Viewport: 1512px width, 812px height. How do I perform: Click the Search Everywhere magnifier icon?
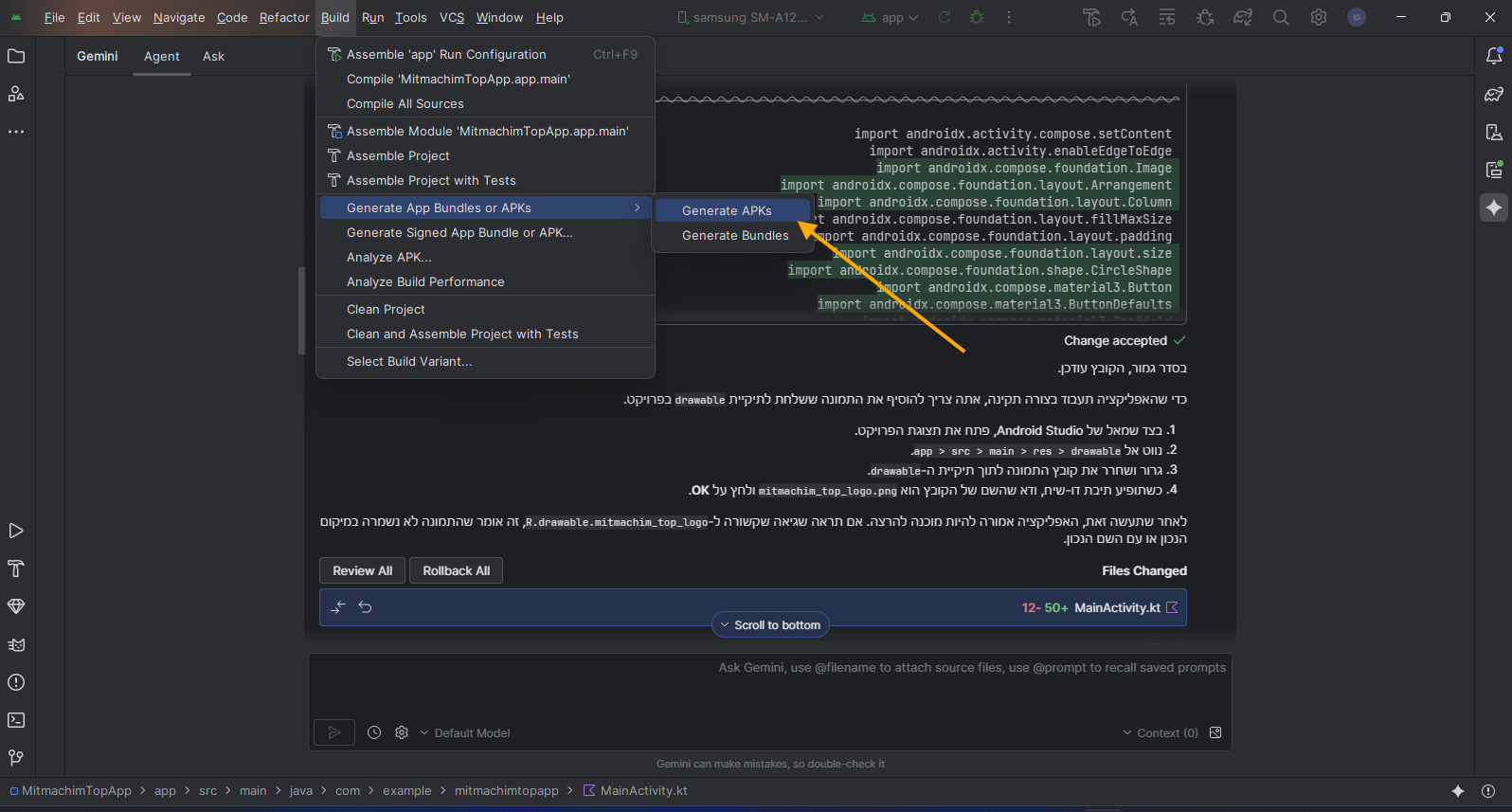pyautogui.click(x=1281, y=17)
